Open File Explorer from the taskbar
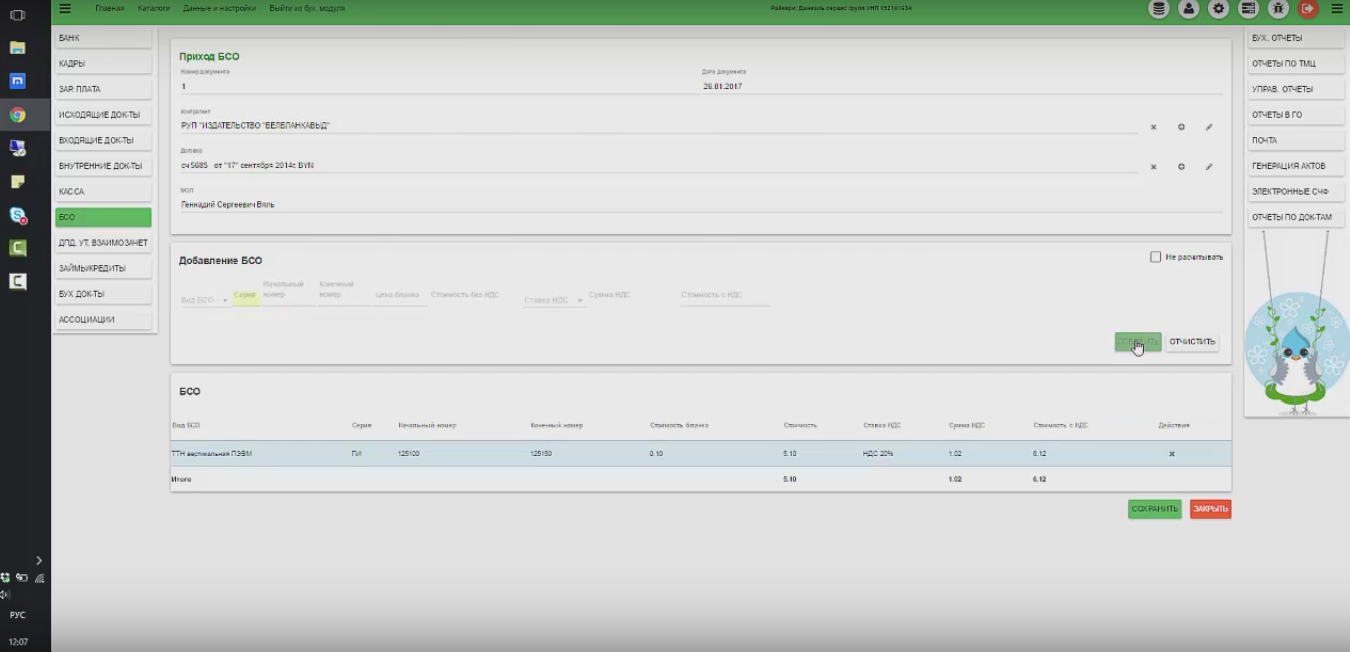The image size is (1350, 652). (17, 47)
